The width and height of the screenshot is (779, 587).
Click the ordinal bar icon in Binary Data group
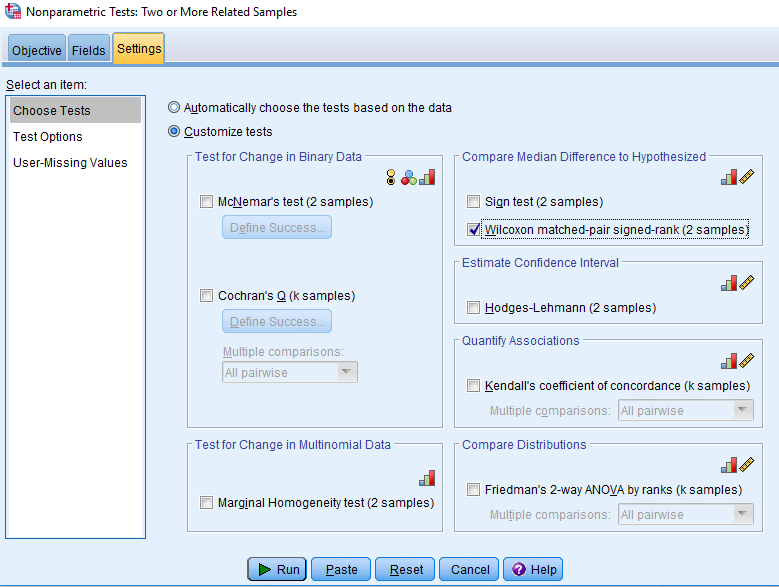click(427, 177)
